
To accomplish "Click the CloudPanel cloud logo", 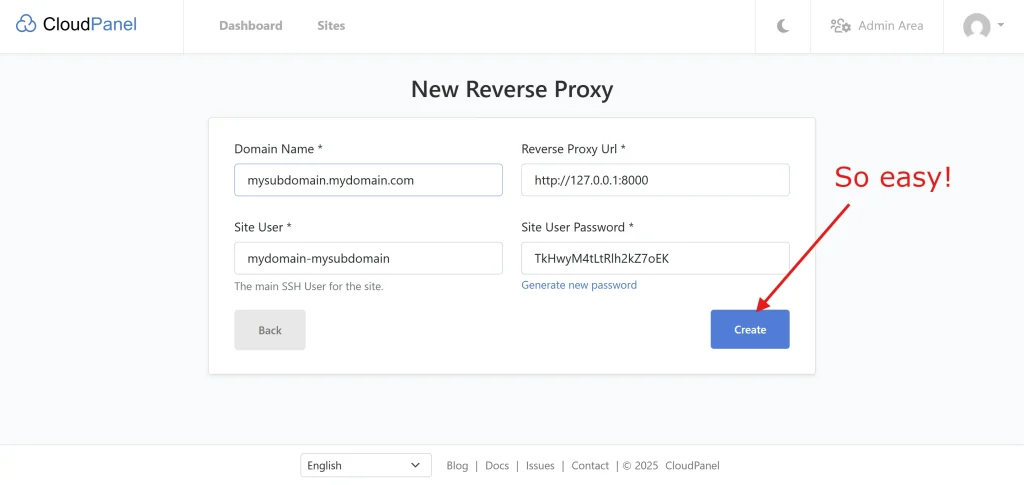I will (27, 24).
